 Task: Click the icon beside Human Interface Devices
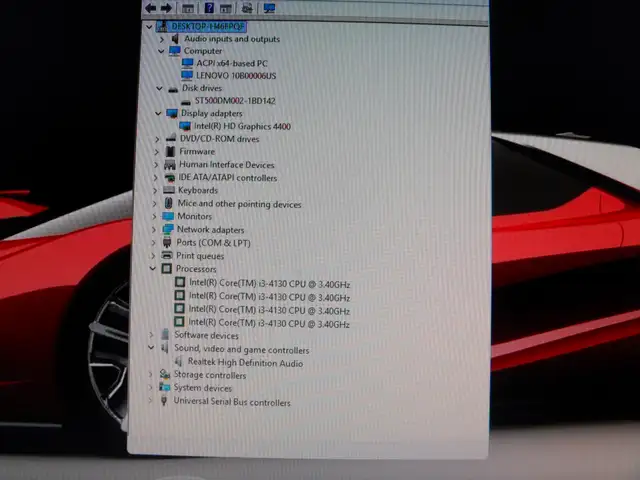click(169, 164)
